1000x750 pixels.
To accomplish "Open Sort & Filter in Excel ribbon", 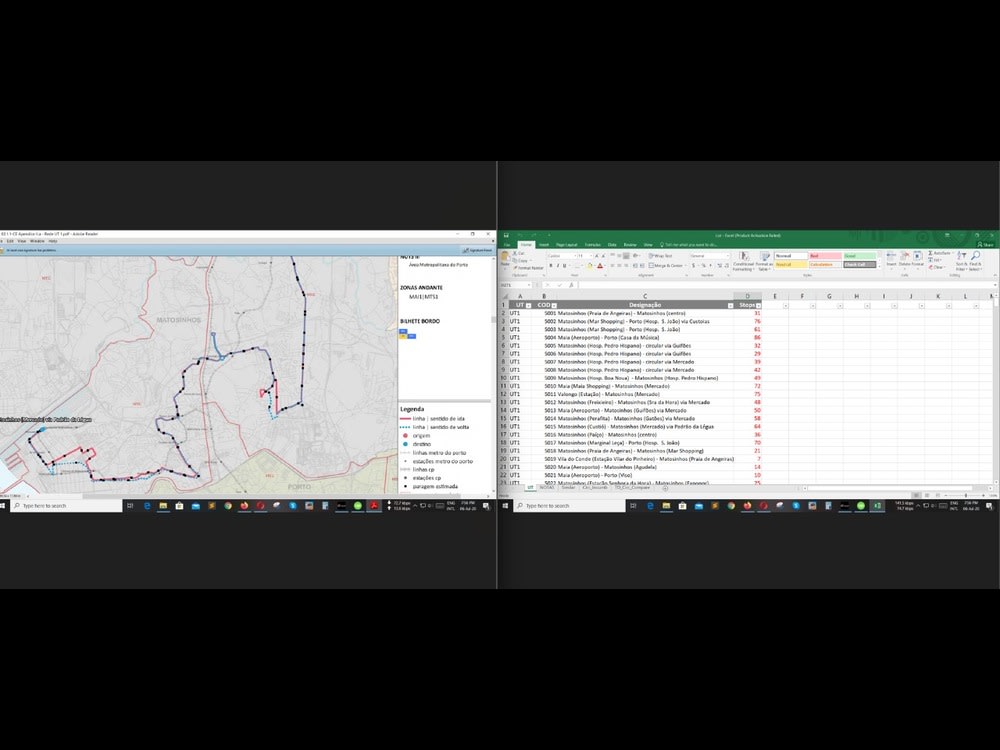I will click(x=961, y=261).
